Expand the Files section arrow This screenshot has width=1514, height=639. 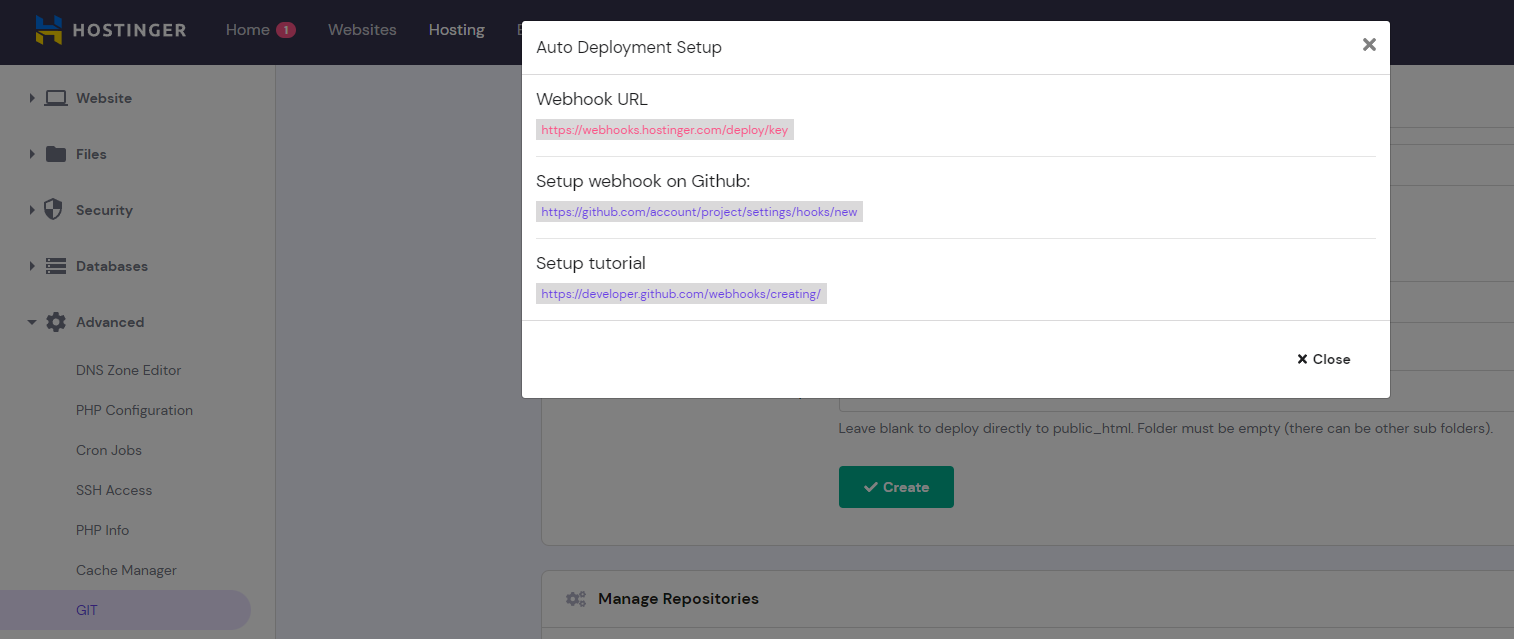point(32,154)
